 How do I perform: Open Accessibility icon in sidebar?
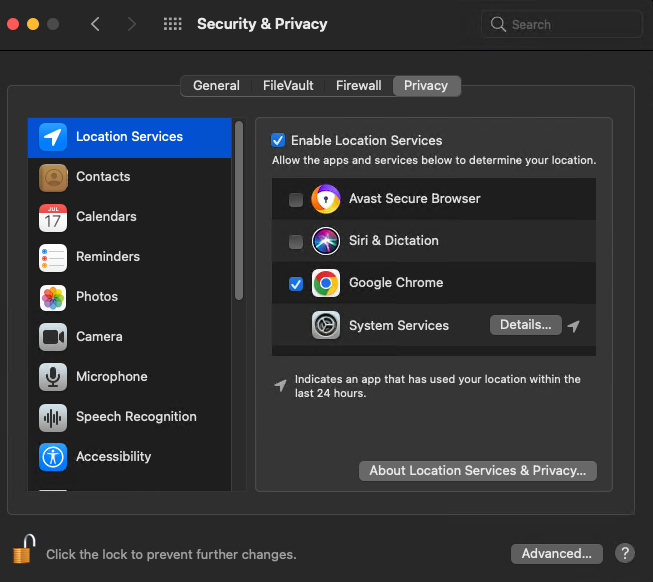pyautogui.click(x=53, y=457)
